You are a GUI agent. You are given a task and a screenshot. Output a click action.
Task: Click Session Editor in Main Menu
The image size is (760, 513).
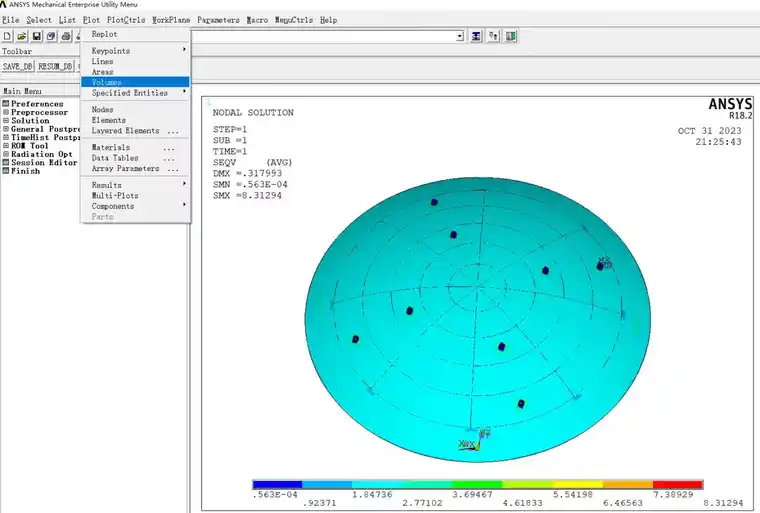pyautogui.click(x=44, y=162)
